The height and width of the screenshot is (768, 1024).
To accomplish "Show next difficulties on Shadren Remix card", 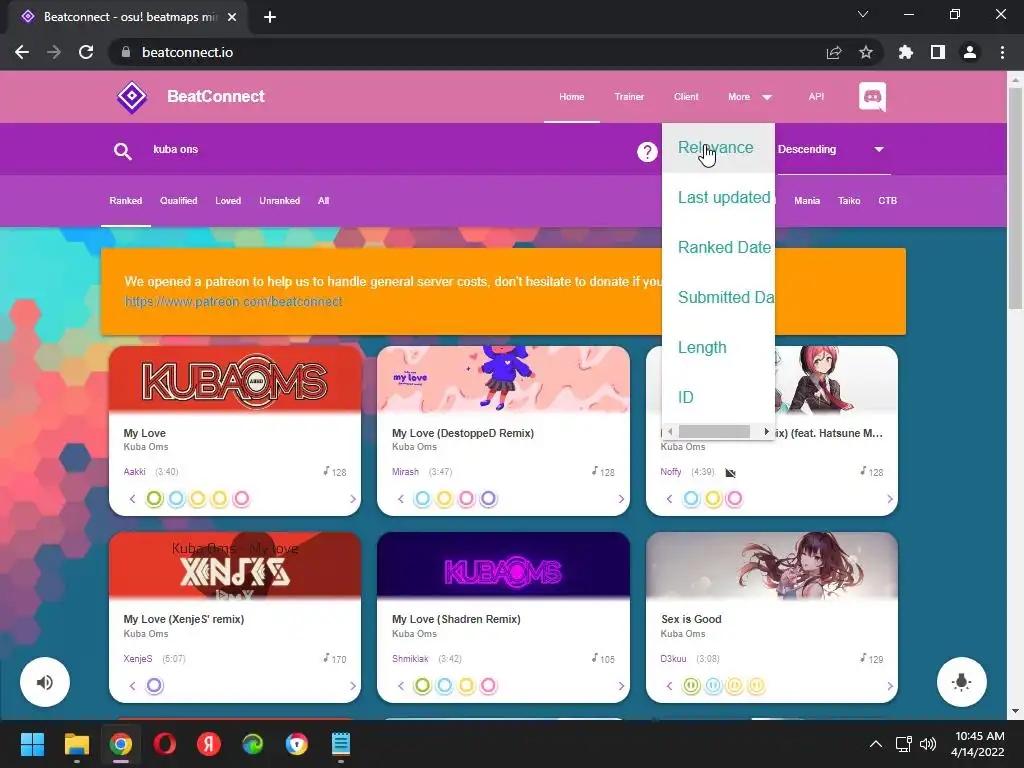I will point(621,686).
